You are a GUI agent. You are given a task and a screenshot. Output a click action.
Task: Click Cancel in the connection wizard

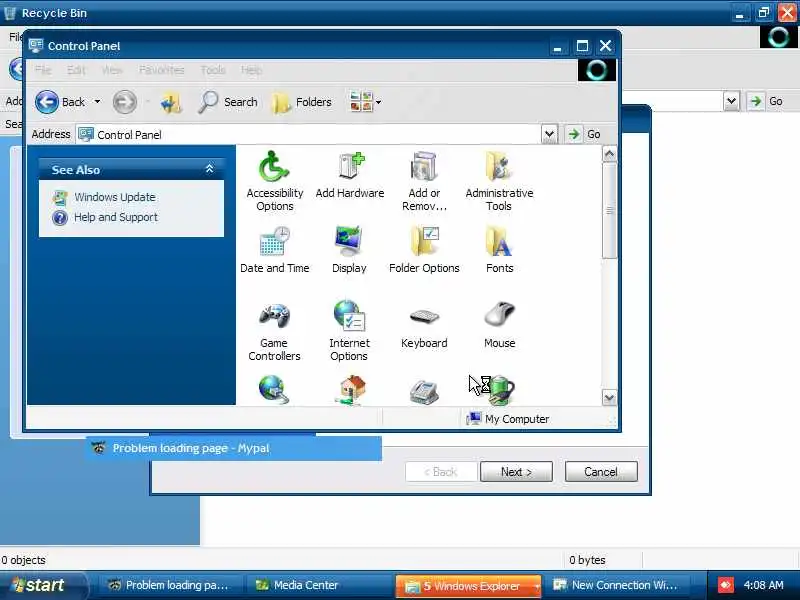coord(601,472)
